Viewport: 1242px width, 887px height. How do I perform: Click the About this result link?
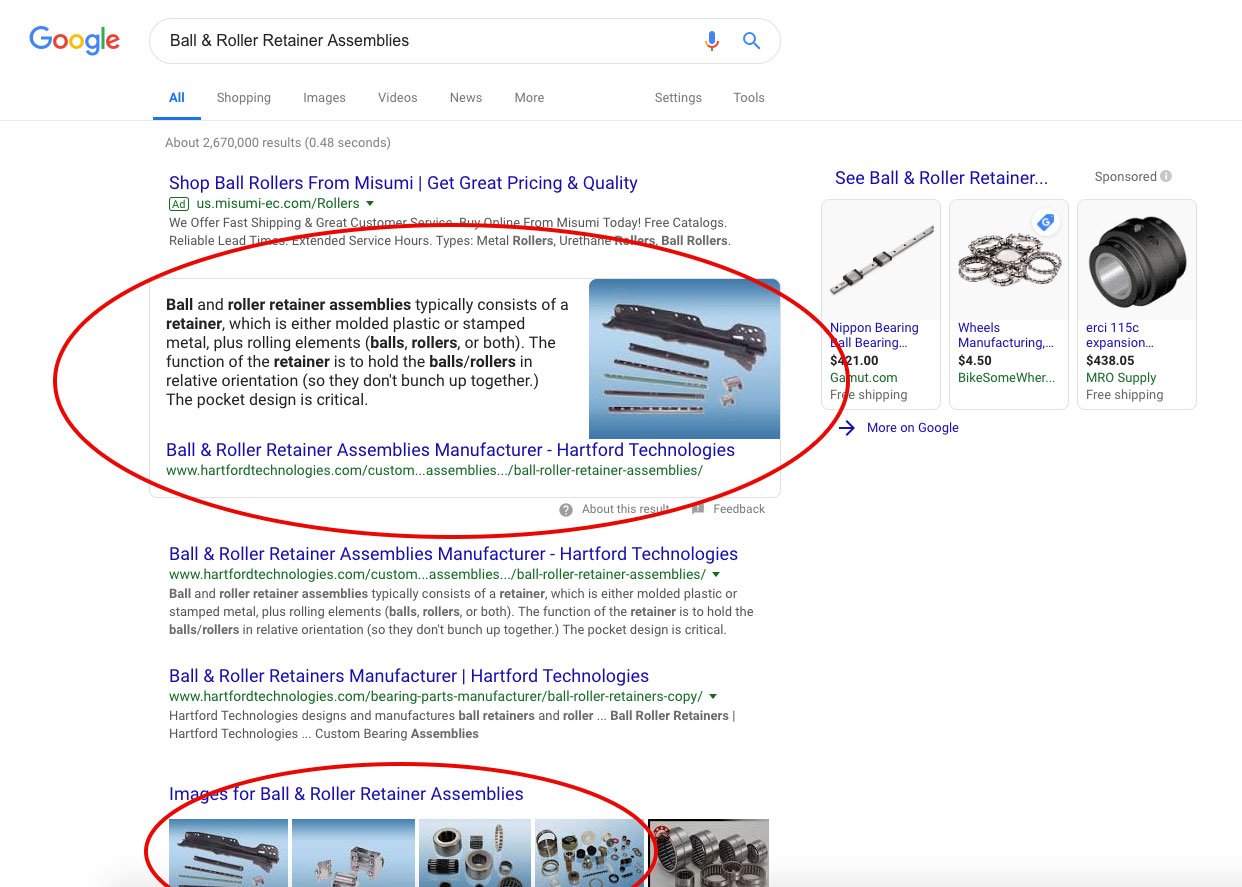click(x=626, y=509)
